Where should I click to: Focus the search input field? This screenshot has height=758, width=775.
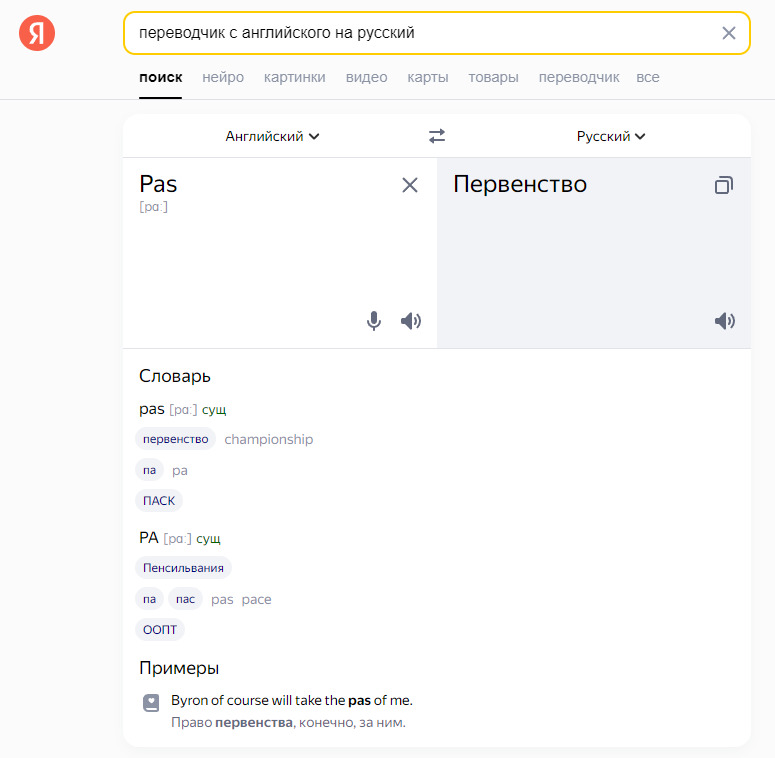point(420,33)
